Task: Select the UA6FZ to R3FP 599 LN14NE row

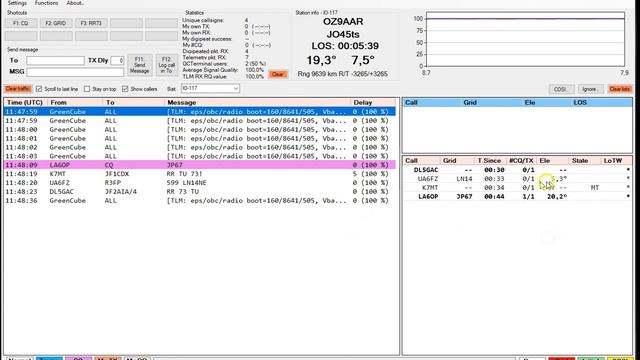Action: [200, 183]
